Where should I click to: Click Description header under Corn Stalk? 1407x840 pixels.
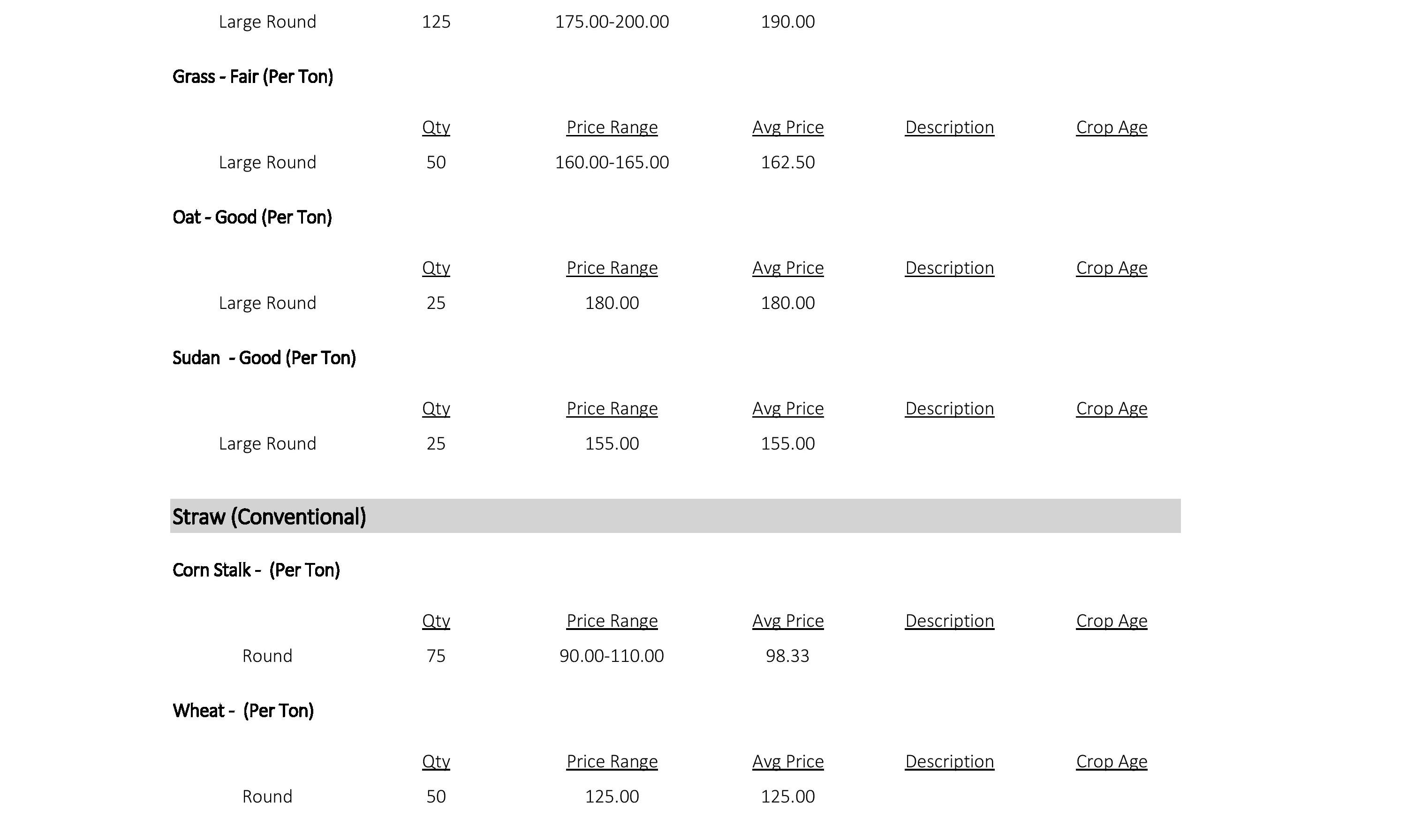tap(950, 621)
